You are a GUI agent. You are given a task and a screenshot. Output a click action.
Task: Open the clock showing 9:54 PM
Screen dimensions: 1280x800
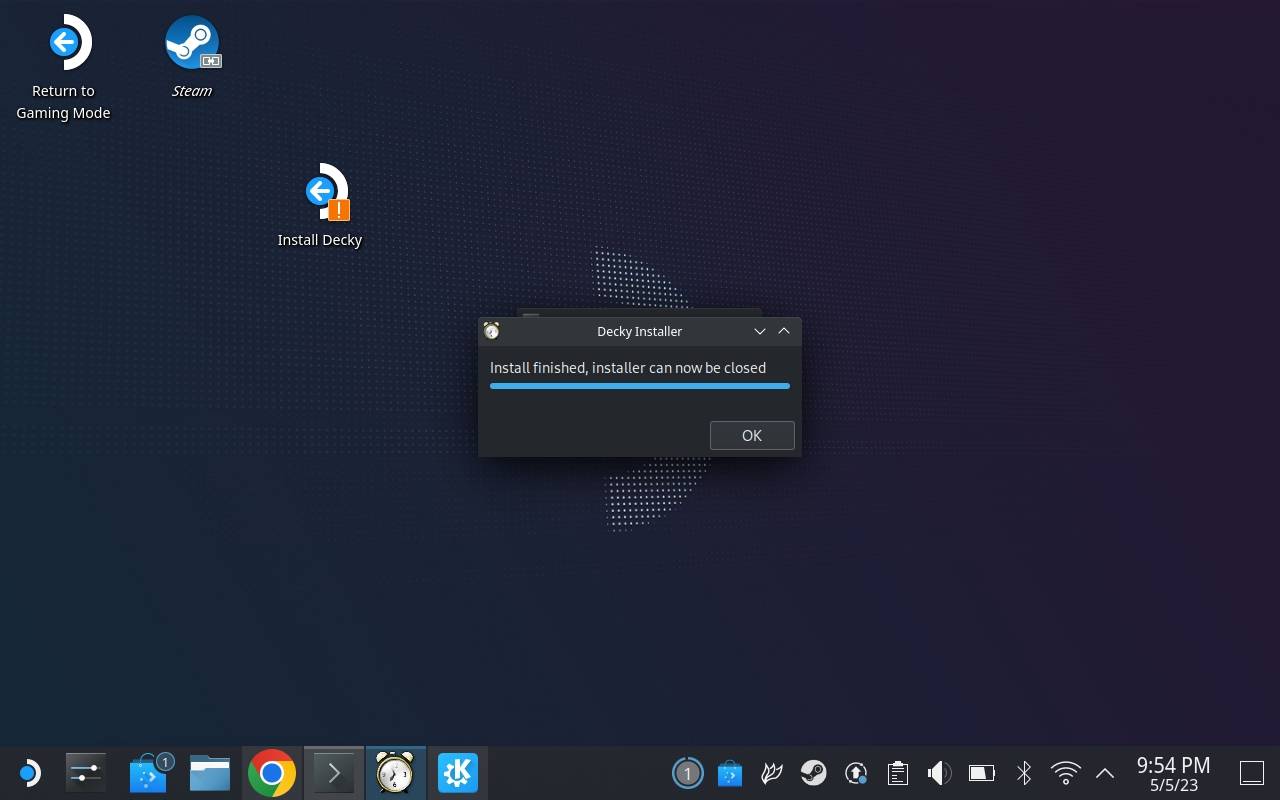tap(1173, 773)
